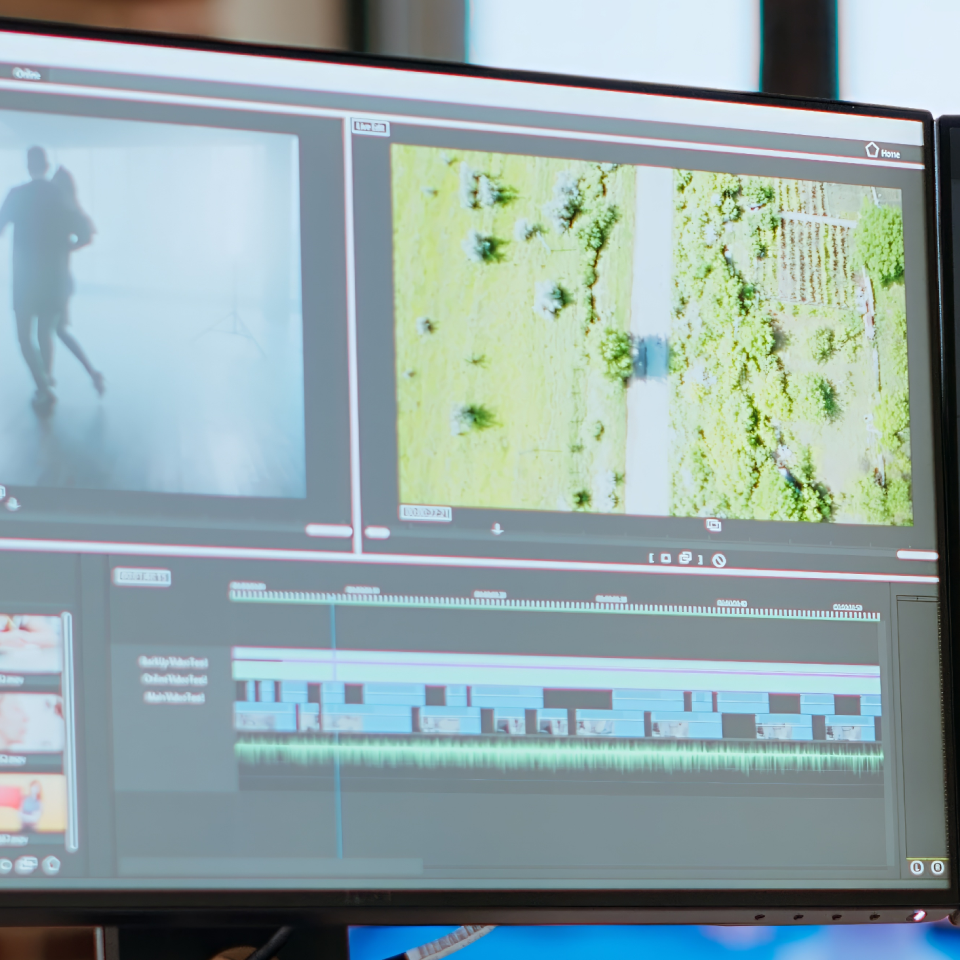The width and height of the screenshot is (960, 960).
Task: Click the overlapping-frames icon under the aerial preview
Action: click(x=713, y=525)
